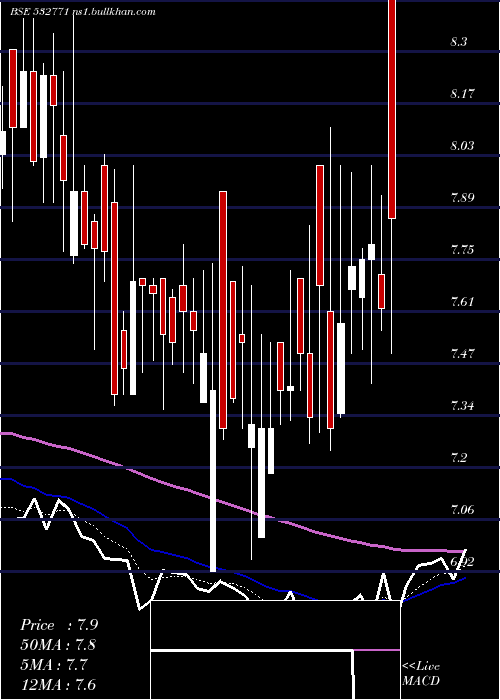Select the tall red candle at the chart's right edge
This screenshot has height=700, width=500.
tap(392, 109)
